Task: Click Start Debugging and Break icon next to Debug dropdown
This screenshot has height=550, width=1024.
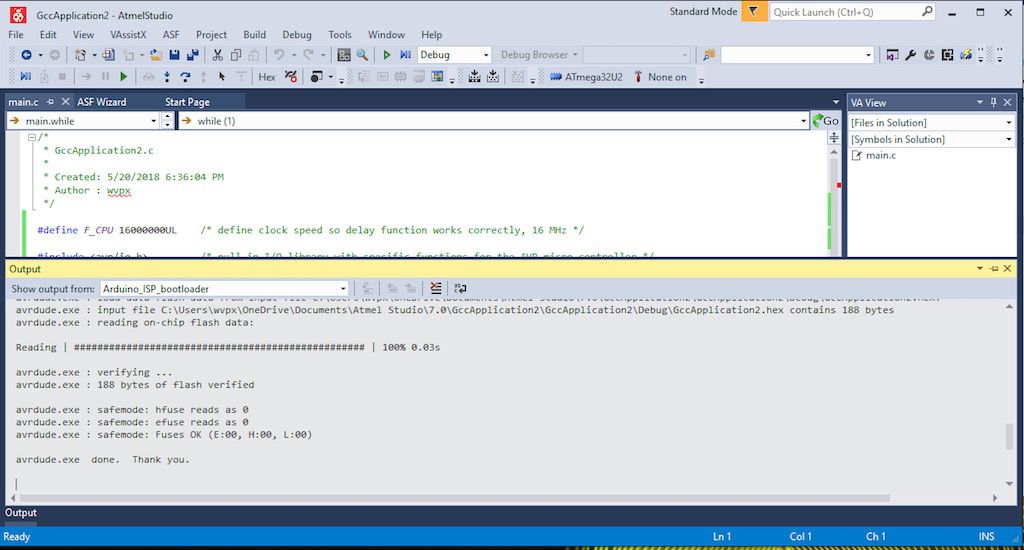Action: (x=406, y=56)
